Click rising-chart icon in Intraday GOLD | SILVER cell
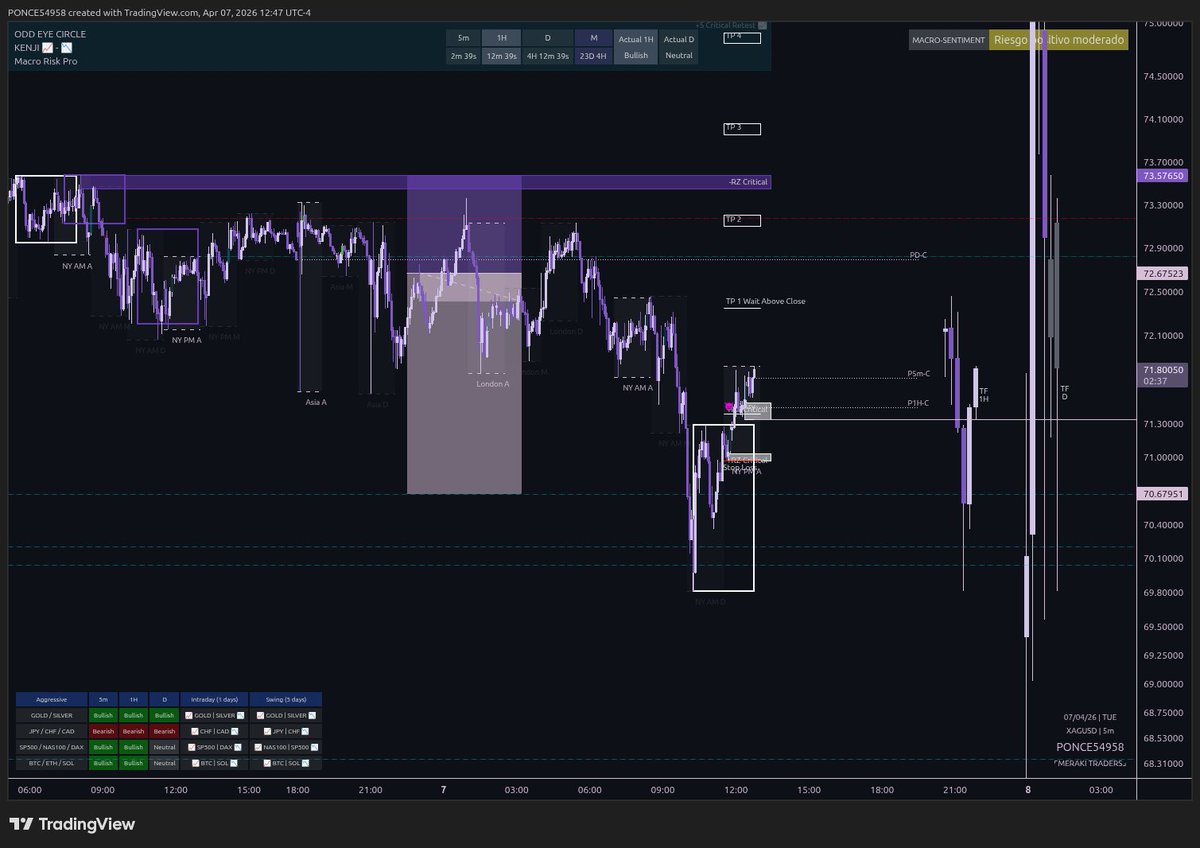The width and height of the screenshot is (1200, 848). (188, 715)
